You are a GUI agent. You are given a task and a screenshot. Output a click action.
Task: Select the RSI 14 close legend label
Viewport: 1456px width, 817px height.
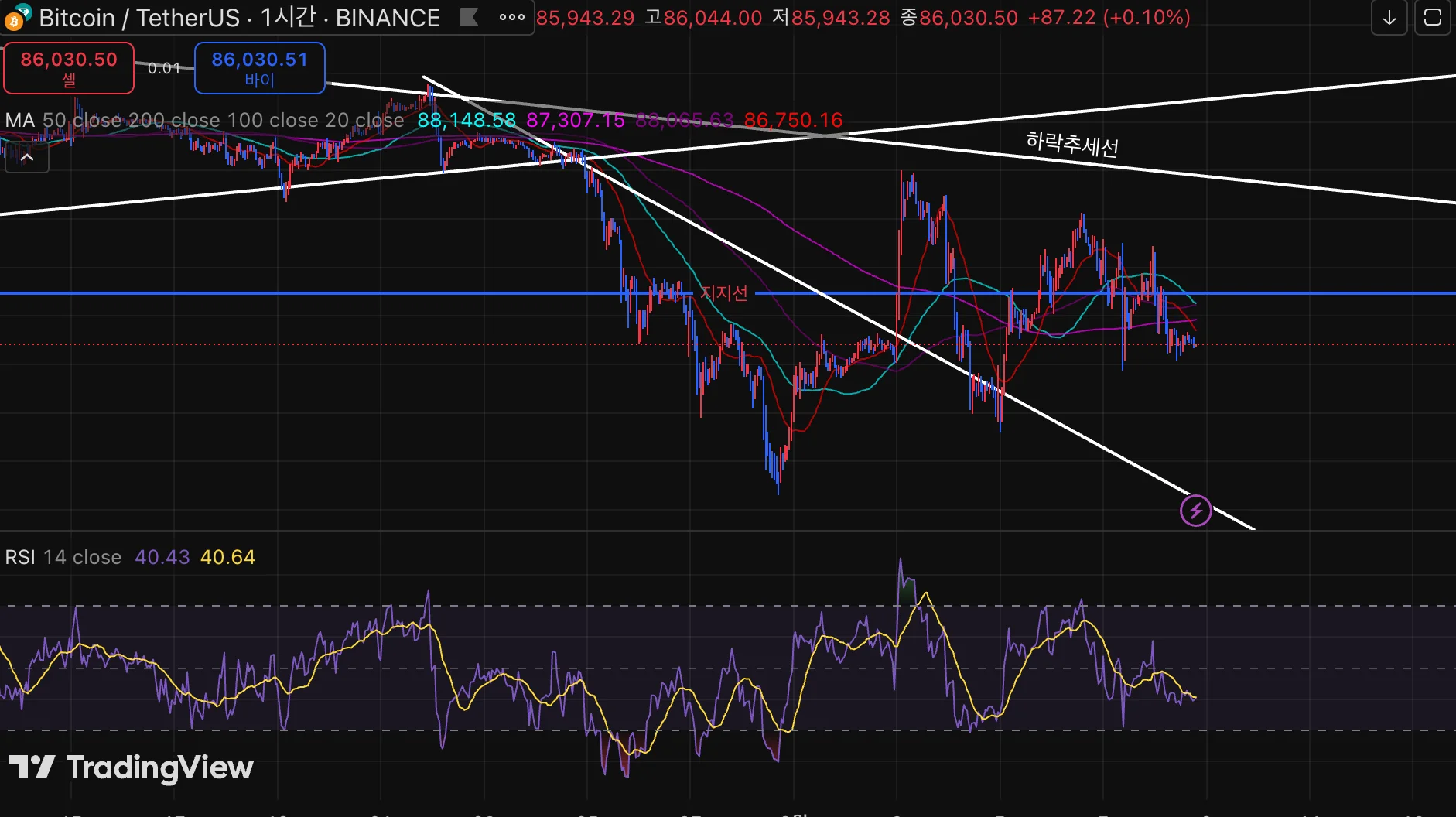pos(63,557)
